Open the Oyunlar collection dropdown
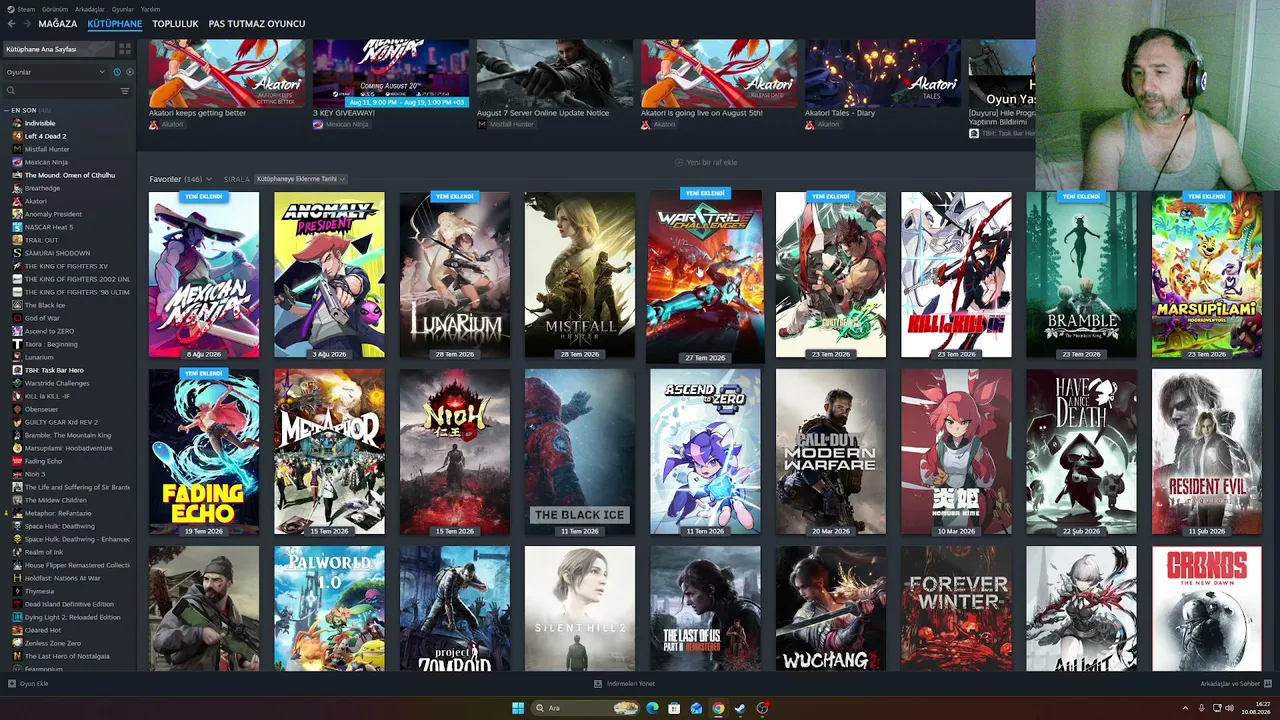Screen dimensions: 1280x720 point(55,72)
